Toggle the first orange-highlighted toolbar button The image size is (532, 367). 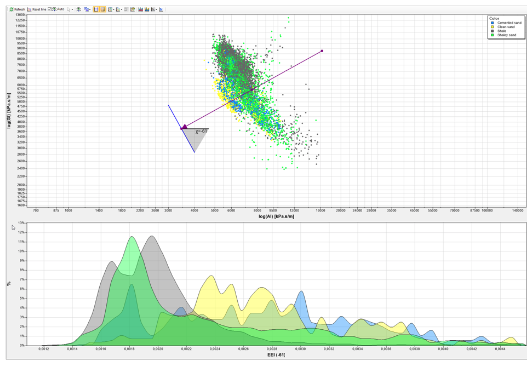[96, 9]
